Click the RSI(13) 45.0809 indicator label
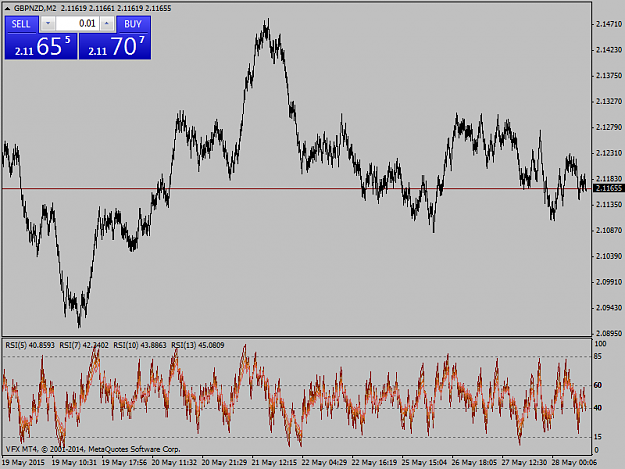 (198, 345)
